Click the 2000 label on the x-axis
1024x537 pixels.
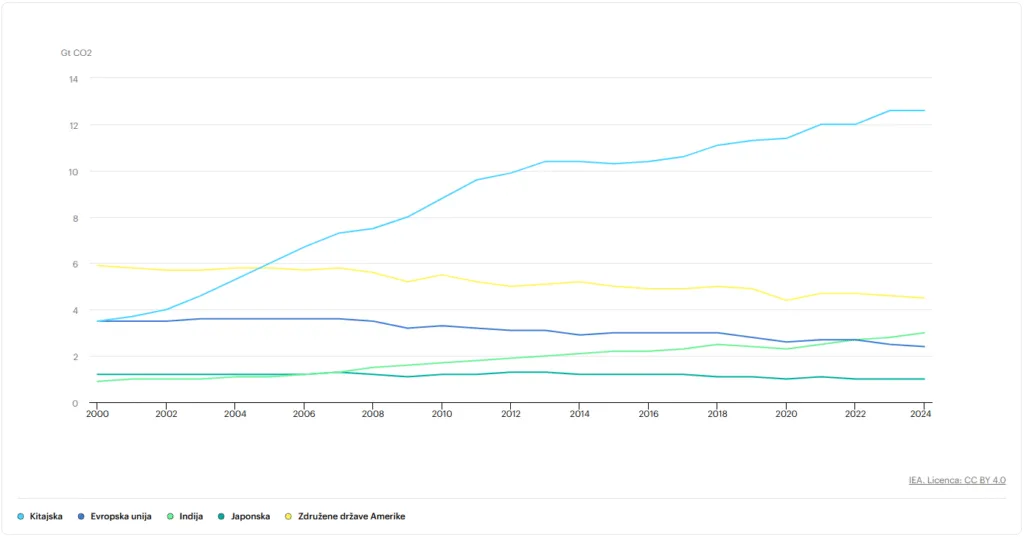[97, 412]
